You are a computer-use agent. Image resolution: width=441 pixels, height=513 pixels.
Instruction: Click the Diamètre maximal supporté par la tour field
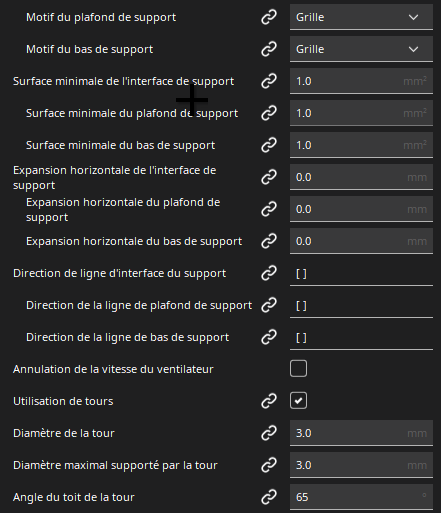pyautogui.click(x=361, y=465)
